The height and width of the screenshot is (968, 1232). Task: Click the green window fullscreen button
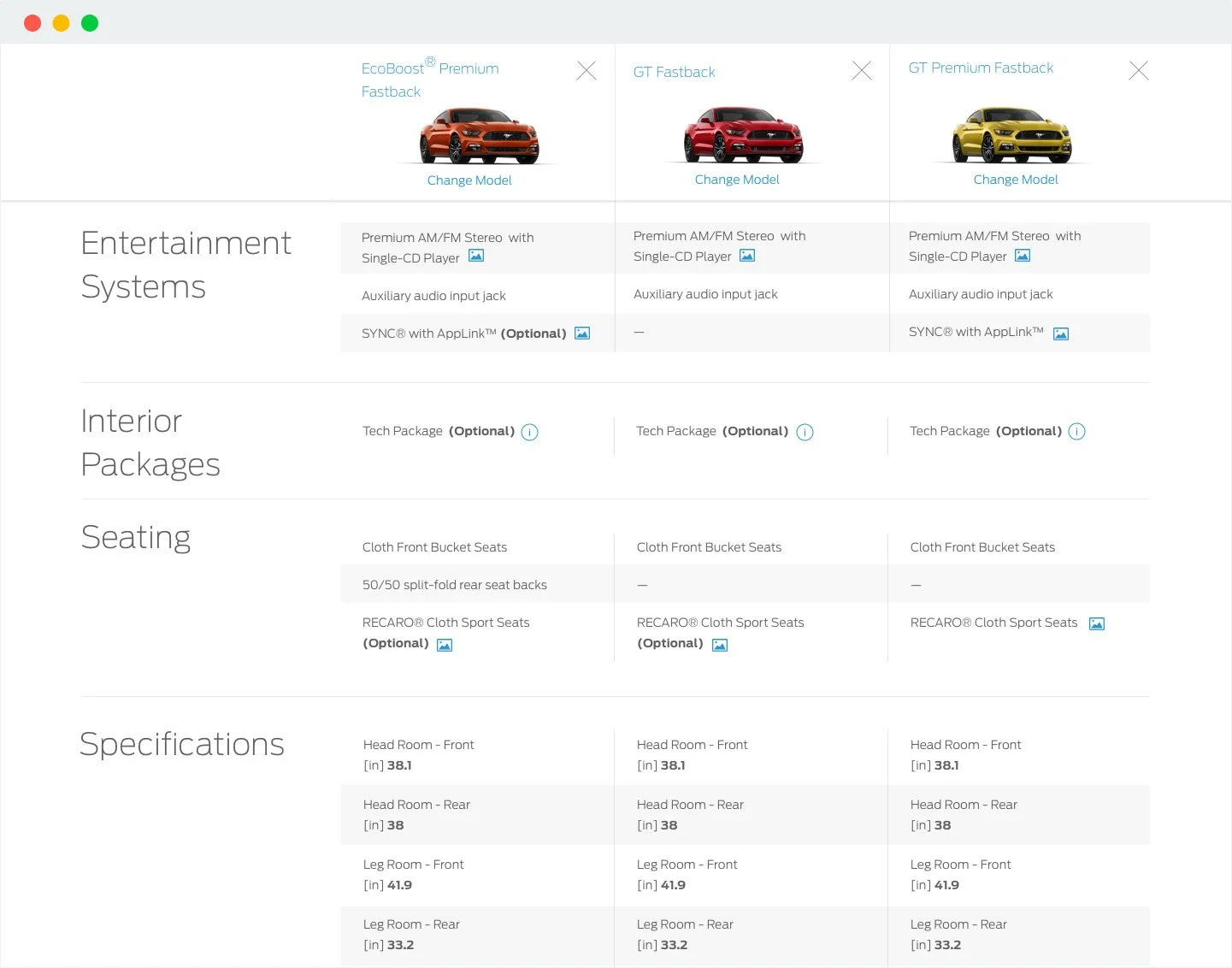[x=90, y=23]
